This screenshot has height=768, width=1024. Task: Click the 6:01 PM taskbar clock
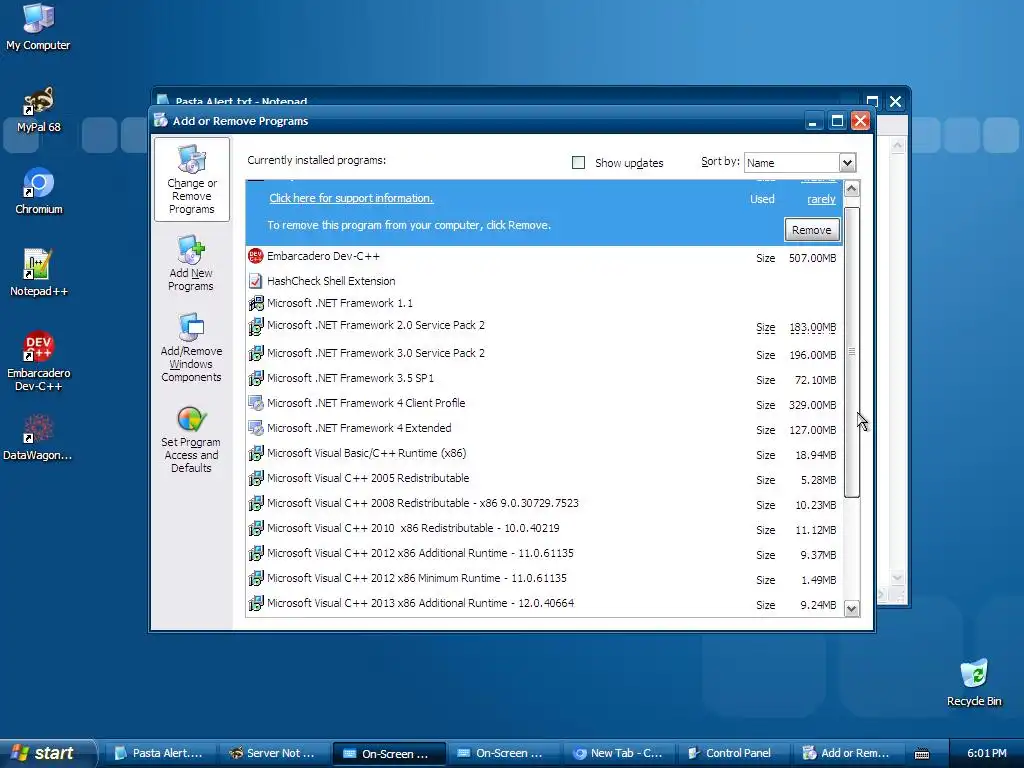click(986, 753)
